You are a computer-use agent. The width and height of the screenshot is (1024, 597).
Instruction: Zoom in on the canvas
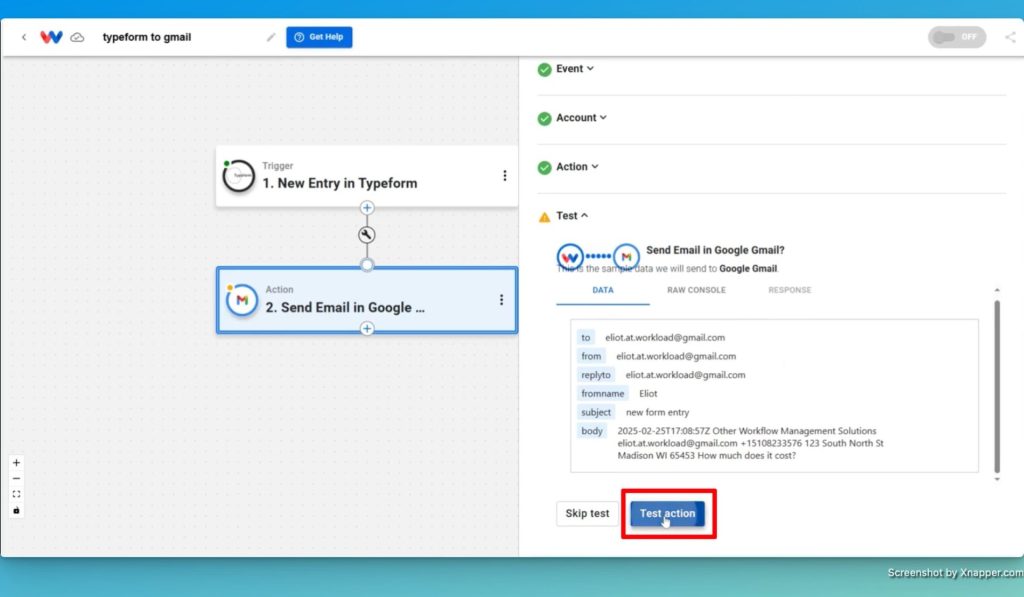16,463
